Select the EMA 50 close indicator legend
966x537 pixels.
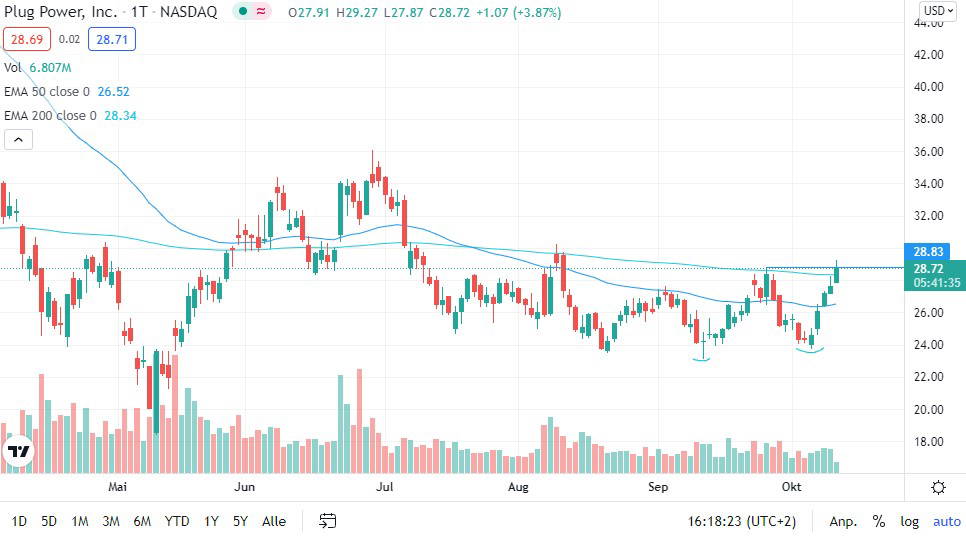[67, 92]
